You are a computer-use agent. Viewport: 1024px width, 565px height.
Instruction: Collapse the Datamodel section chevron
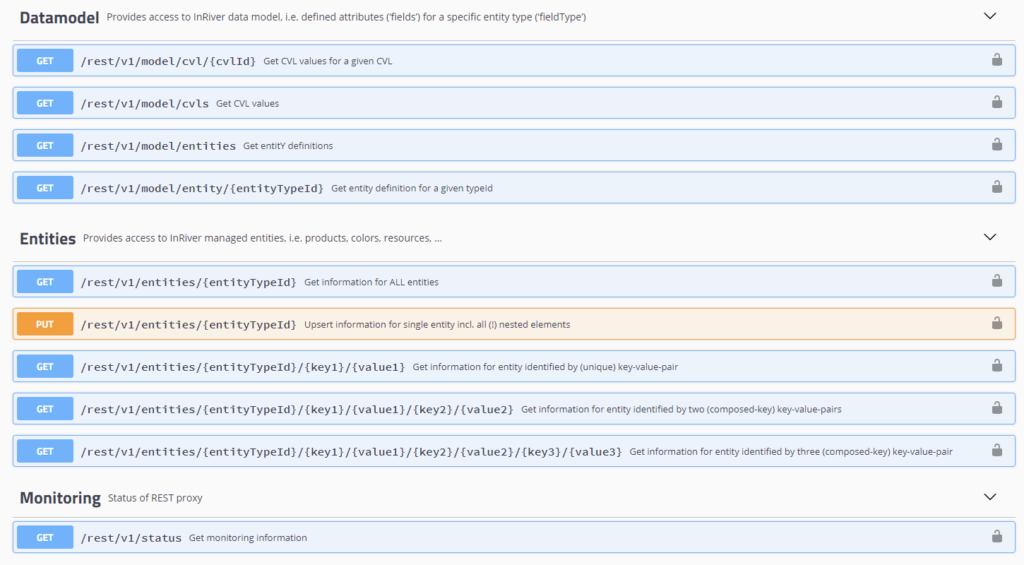coord(990,16)
